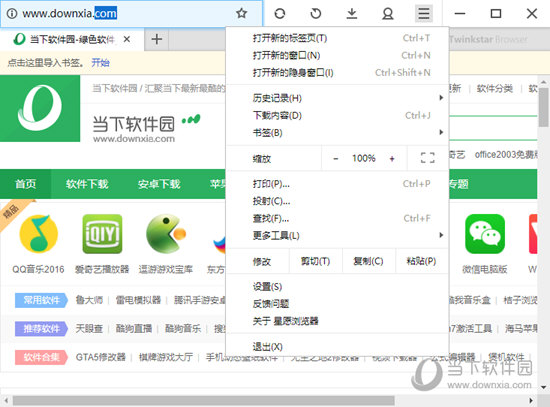Open a new tab with the plus button
Viewport: 550px width, 407px height.
(x=156, y=39)
